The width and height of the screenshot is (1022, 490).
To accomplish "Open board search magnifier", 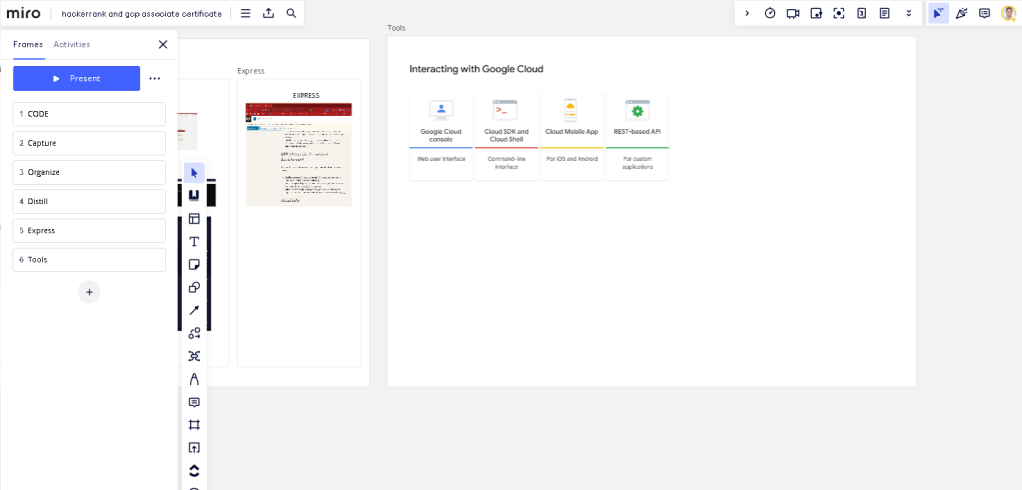I will 291,13.
